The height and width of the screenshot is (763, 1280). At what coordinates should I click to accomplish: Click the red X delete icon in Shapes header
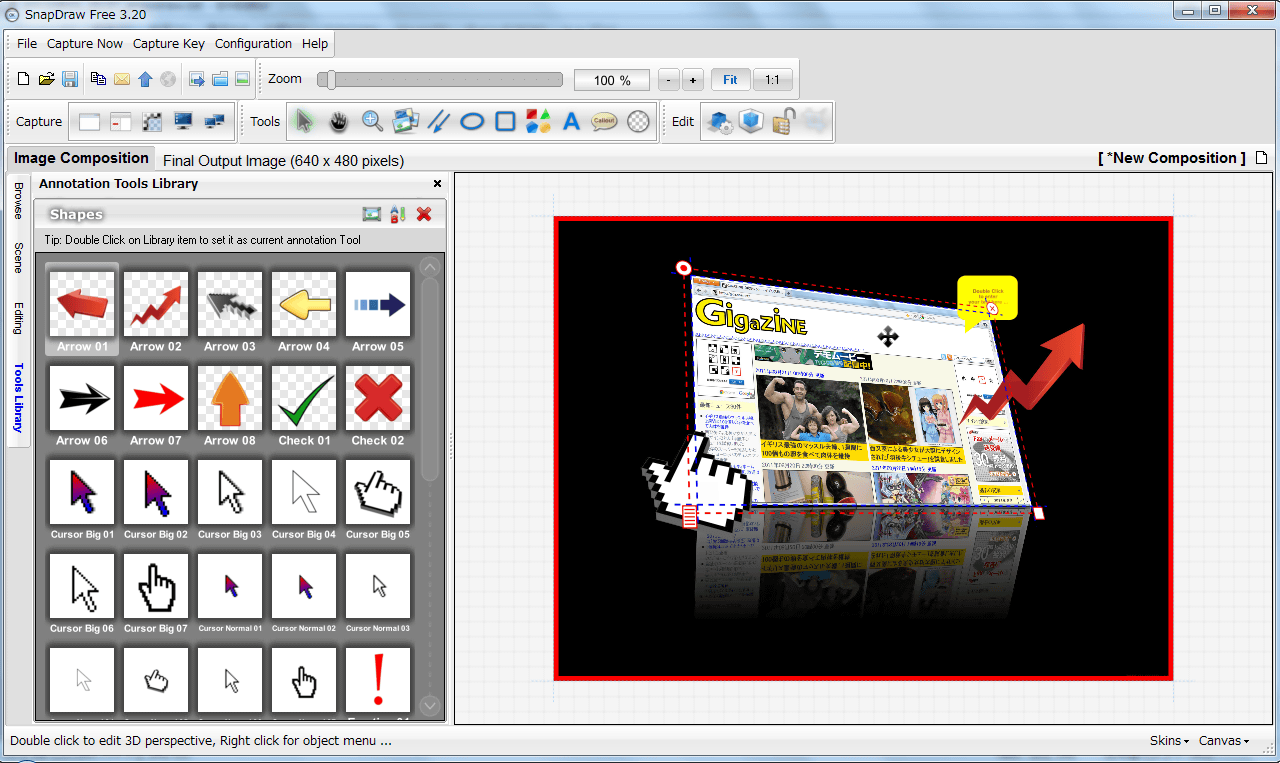coord(424,214)
